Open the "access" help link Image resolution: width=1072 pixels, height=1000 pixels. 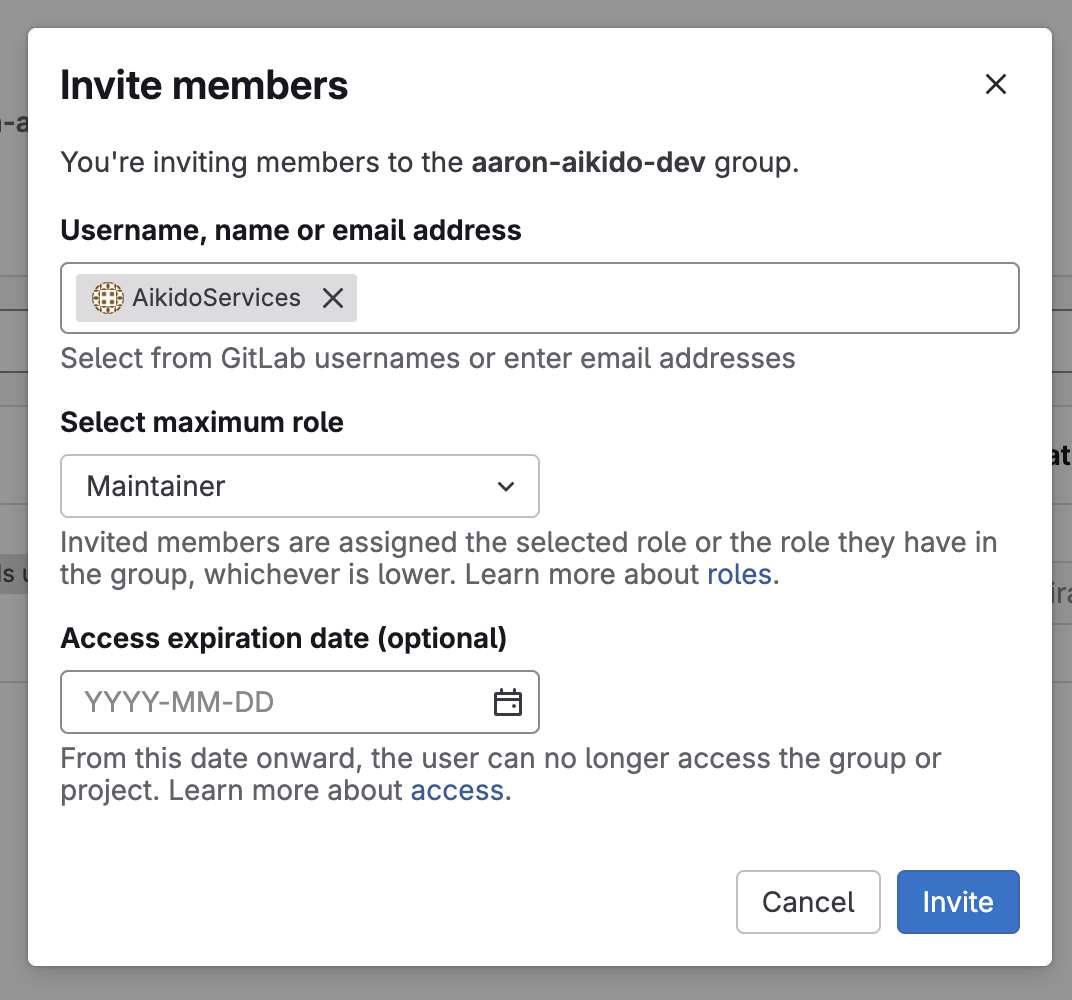point(457,790)
